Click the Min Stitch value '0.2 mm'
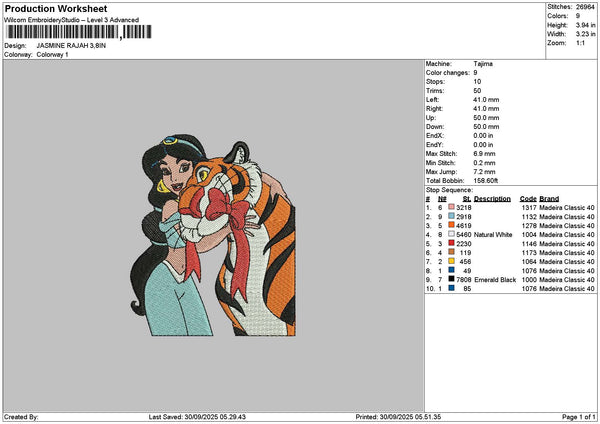Screen dimensions: 600x424 (x=484, y=163)
